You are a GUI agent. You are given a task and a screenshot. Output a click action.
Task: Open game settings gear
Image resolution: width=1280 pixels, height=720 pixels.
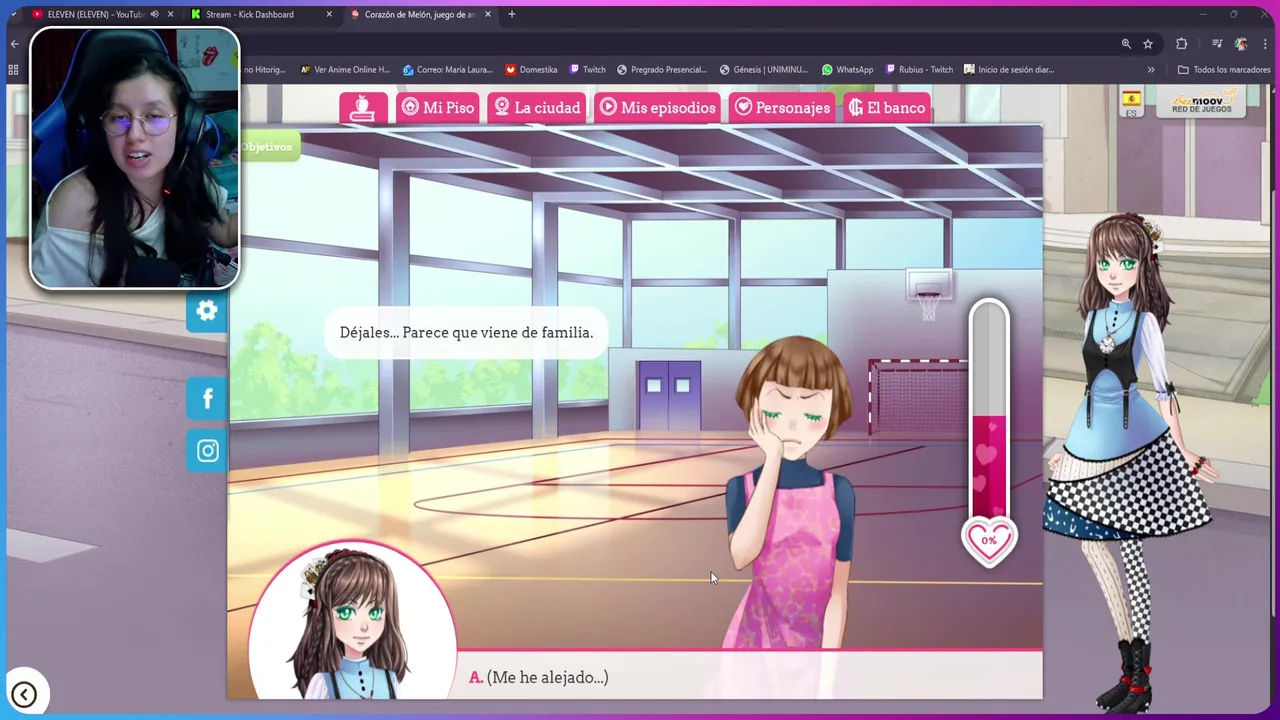tap(207, 311)
